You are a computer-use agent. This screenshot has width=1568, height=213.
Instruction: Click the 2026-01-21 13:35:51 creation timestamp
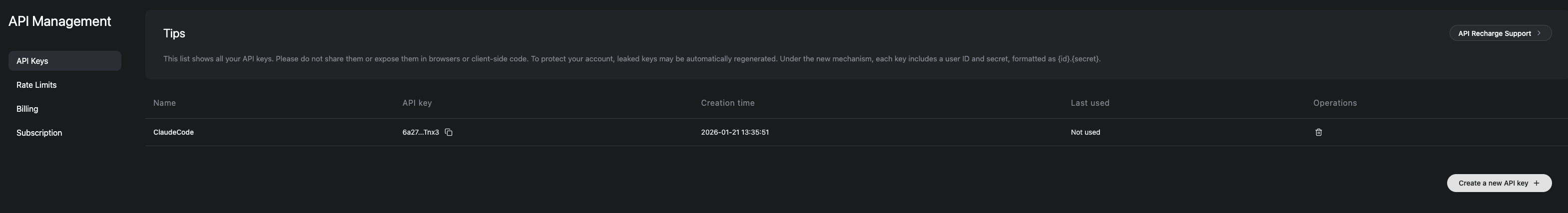pos(735,132)
